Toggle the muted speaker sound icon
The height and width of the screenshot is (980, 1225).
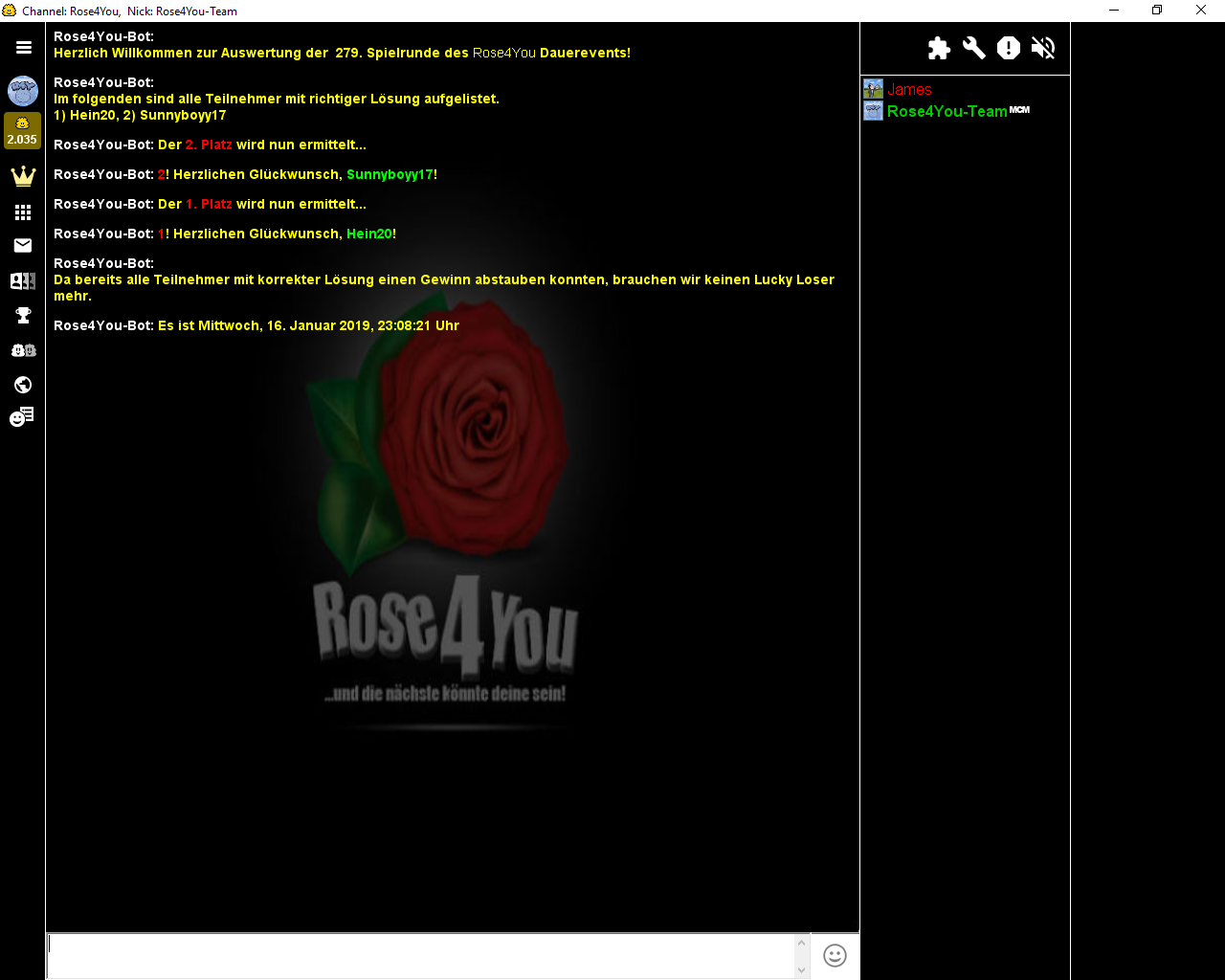point(1043,48)
